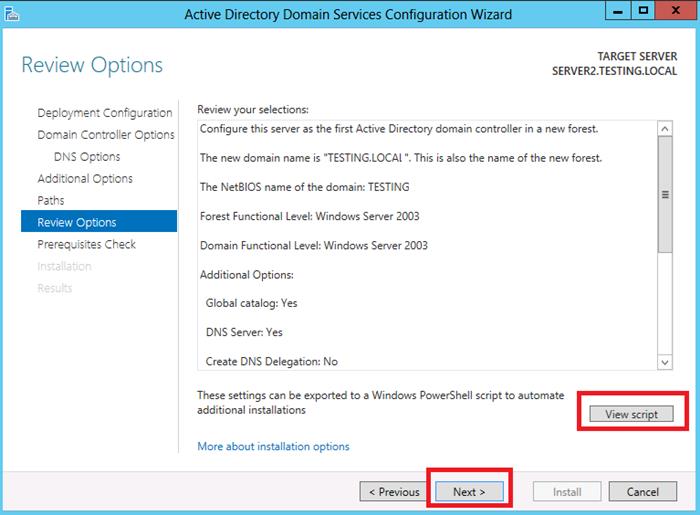Maximize the Configuration Wizard window

[x=643, y=11]
